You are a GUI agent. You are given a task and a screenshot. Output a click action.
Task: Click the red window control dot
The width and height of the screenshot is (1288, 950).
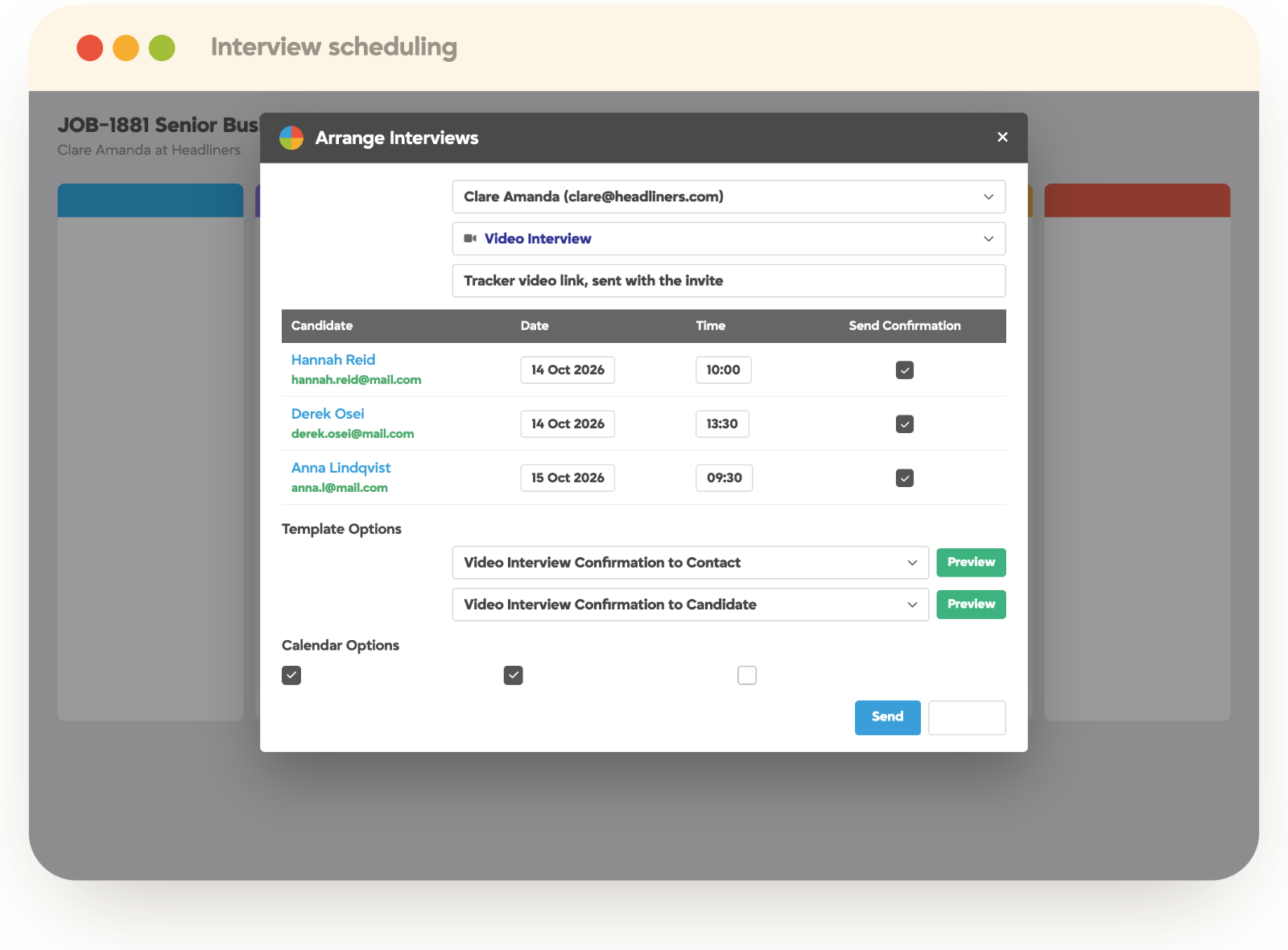pos(90,47)
